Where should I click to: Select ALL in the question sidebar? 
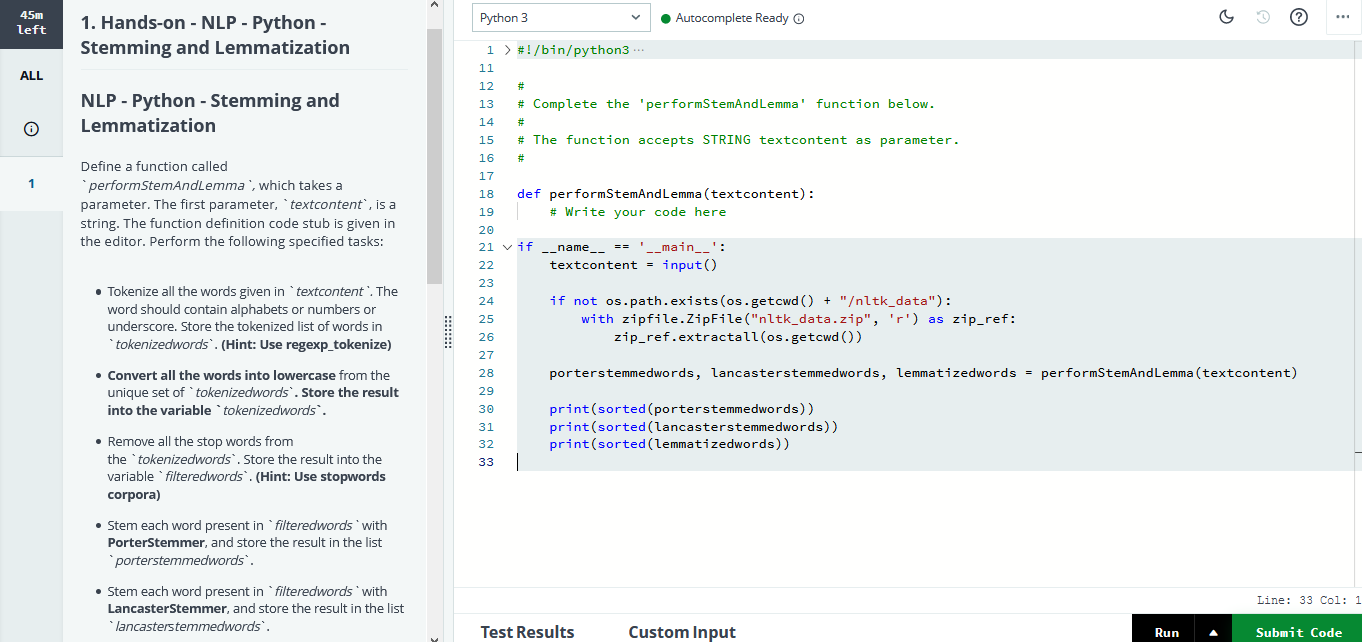[x=31, y=75]
